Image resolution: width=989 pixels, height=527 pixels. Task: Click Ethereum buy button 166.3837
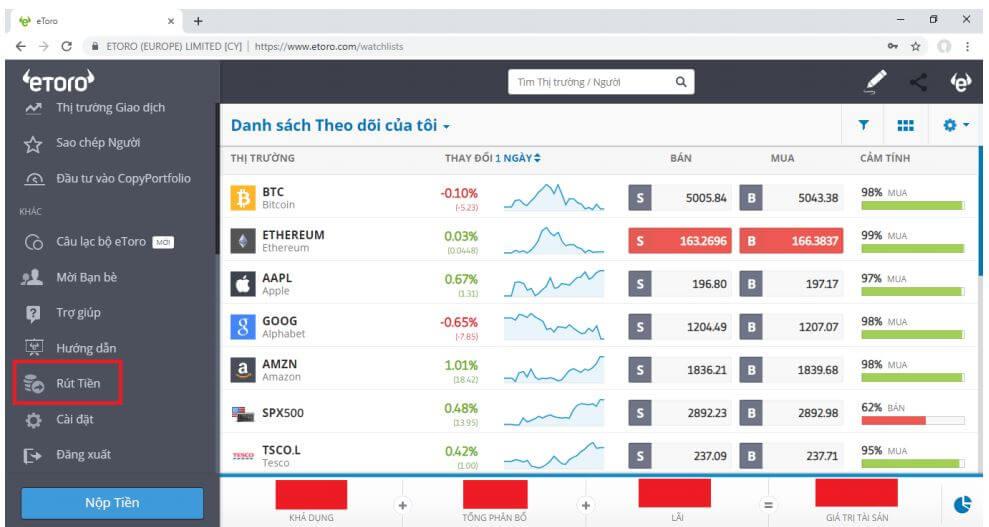coord(791,241)
